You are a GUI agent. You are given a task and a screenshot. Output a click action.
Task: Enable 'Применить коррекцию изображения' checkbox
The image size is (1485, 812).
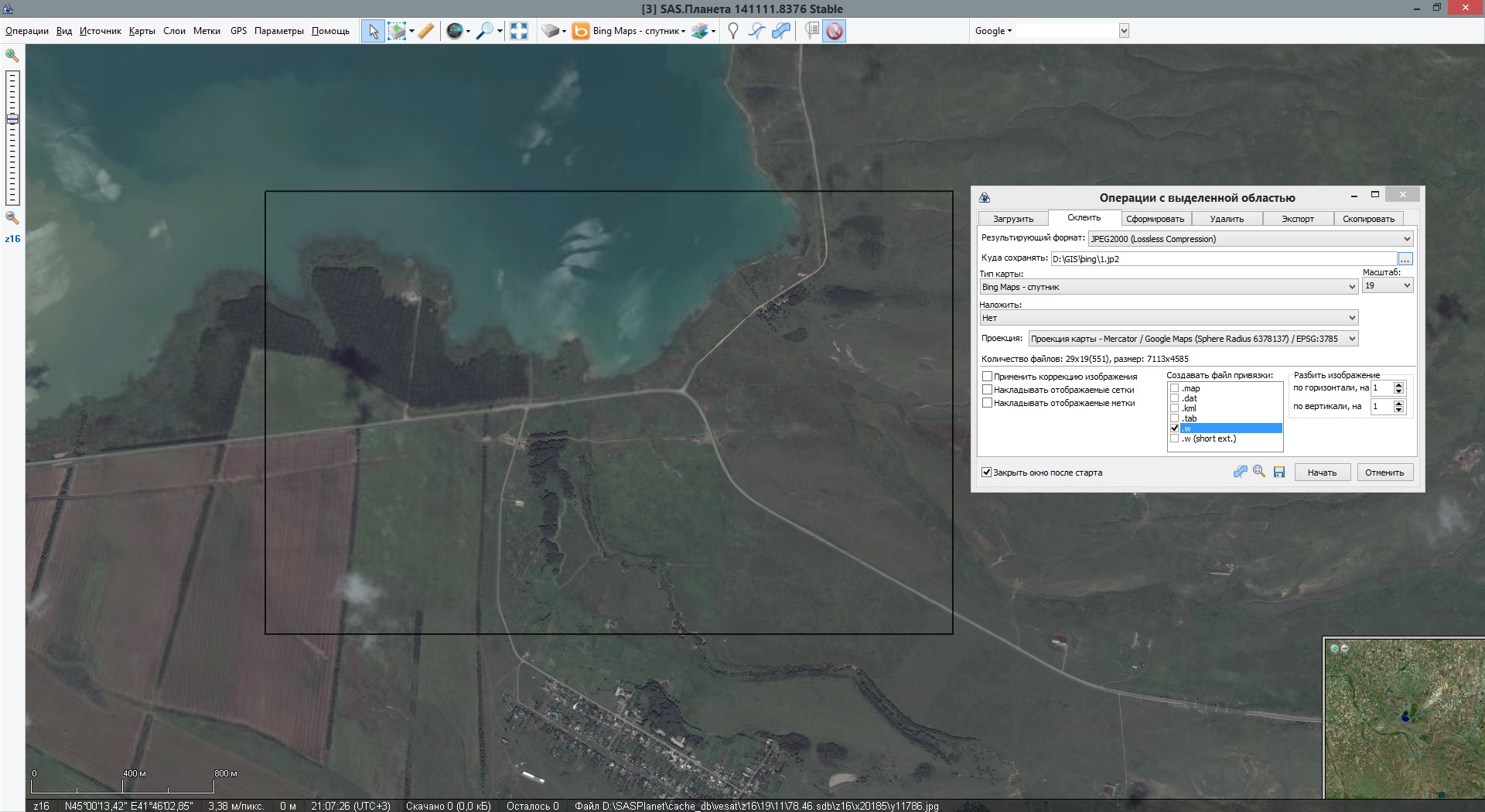(988, 377)
